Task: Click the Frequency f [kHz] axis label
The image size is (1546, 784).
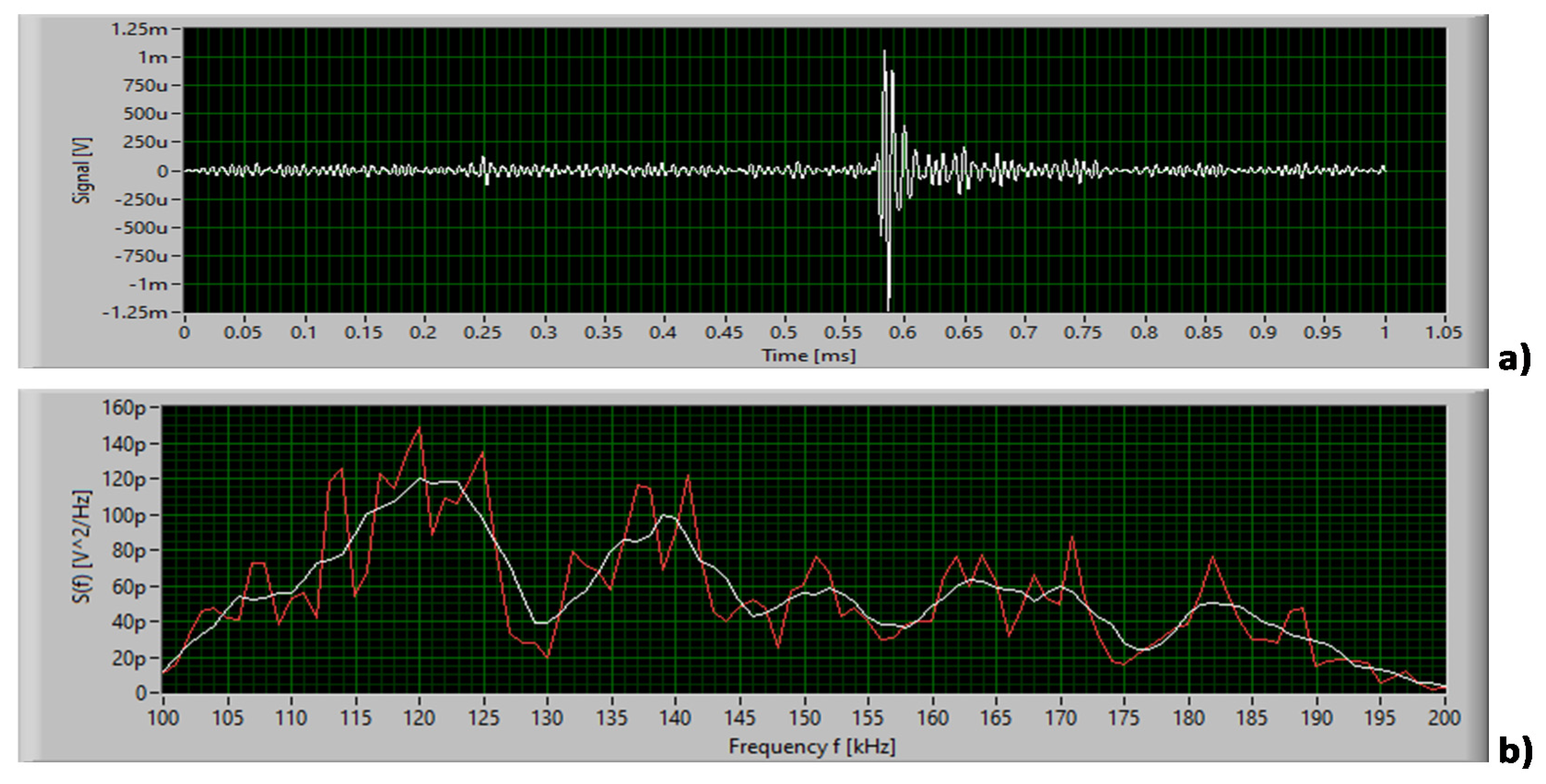Action: [811, 747]
